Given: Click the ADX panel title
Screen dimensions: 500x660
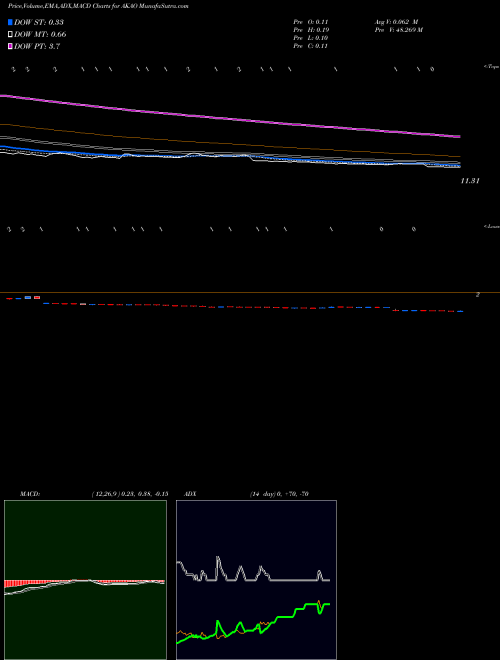Looking at the screenshot, I should coord(188,494).
